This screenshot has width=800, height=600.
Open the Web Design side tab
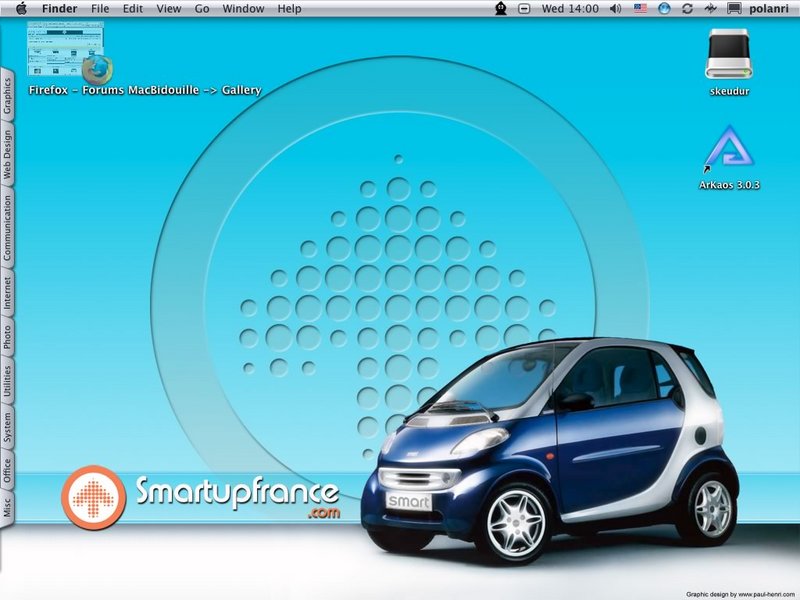click(7, 155)
